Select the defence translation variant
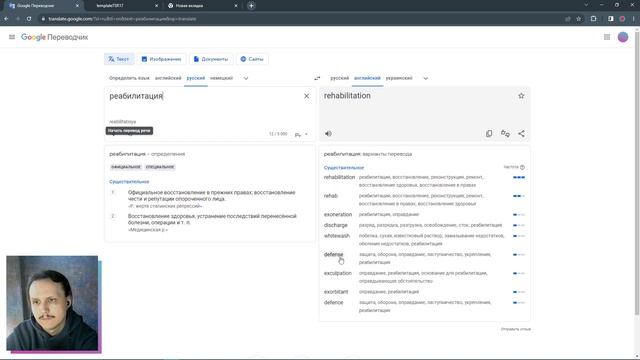Viewport: 640px width, 360px height. click(x=333, y=302)
